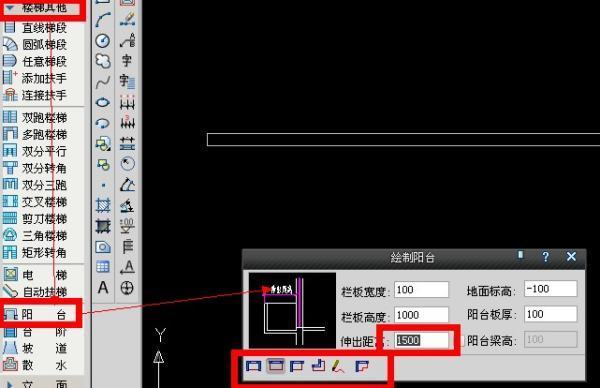
Task: Select the Elliptical Arc tool
Action: pyautogui.click(x=103, y=123)
